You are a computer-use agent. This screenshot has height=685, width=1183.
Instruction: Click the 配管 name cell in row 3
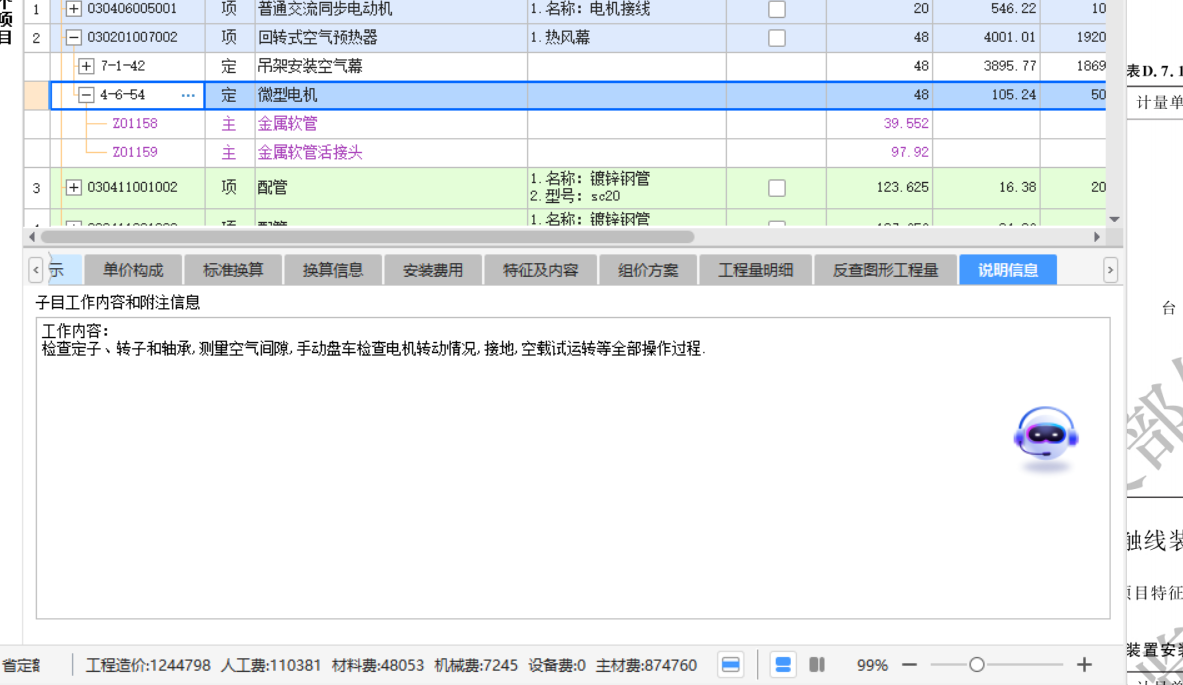click(x=391, y=187)
